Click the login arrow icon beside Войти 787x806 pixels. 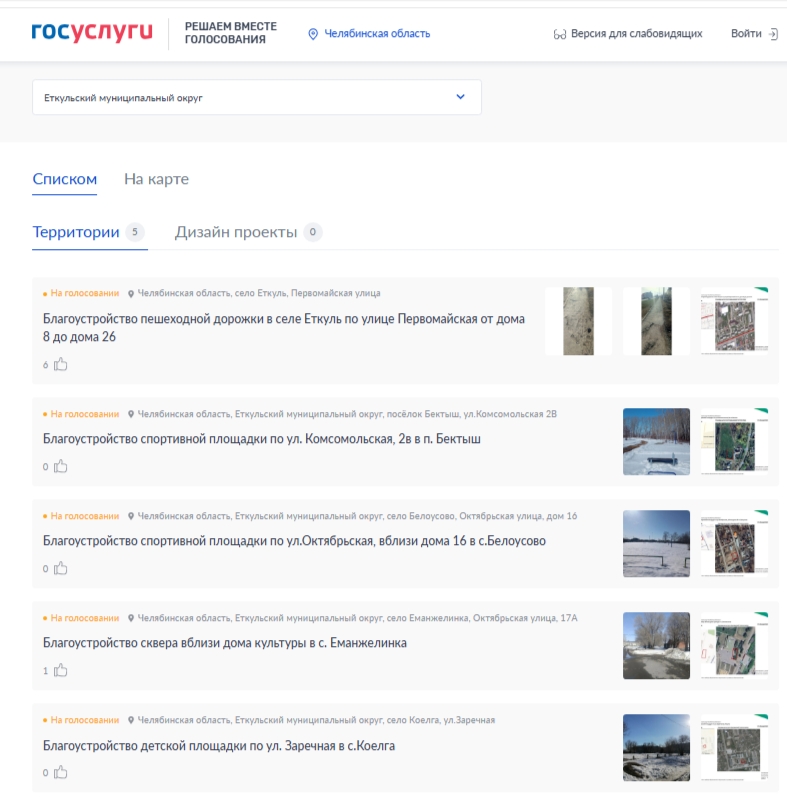click(773, 34)
